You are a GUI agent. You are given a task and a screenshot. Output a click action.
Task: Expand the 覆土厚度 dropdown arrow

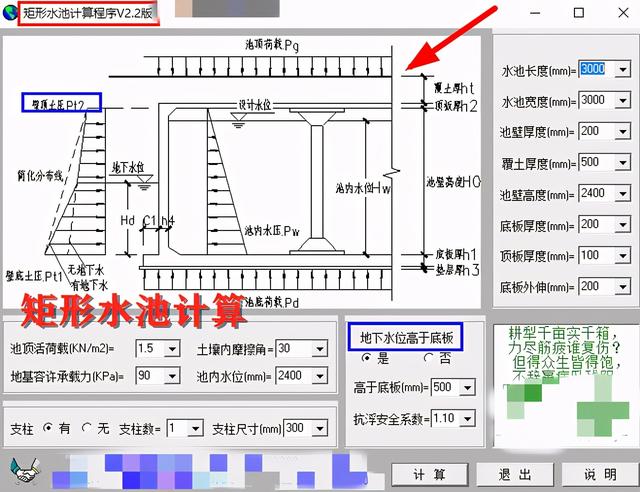click(x=622, y=163)
